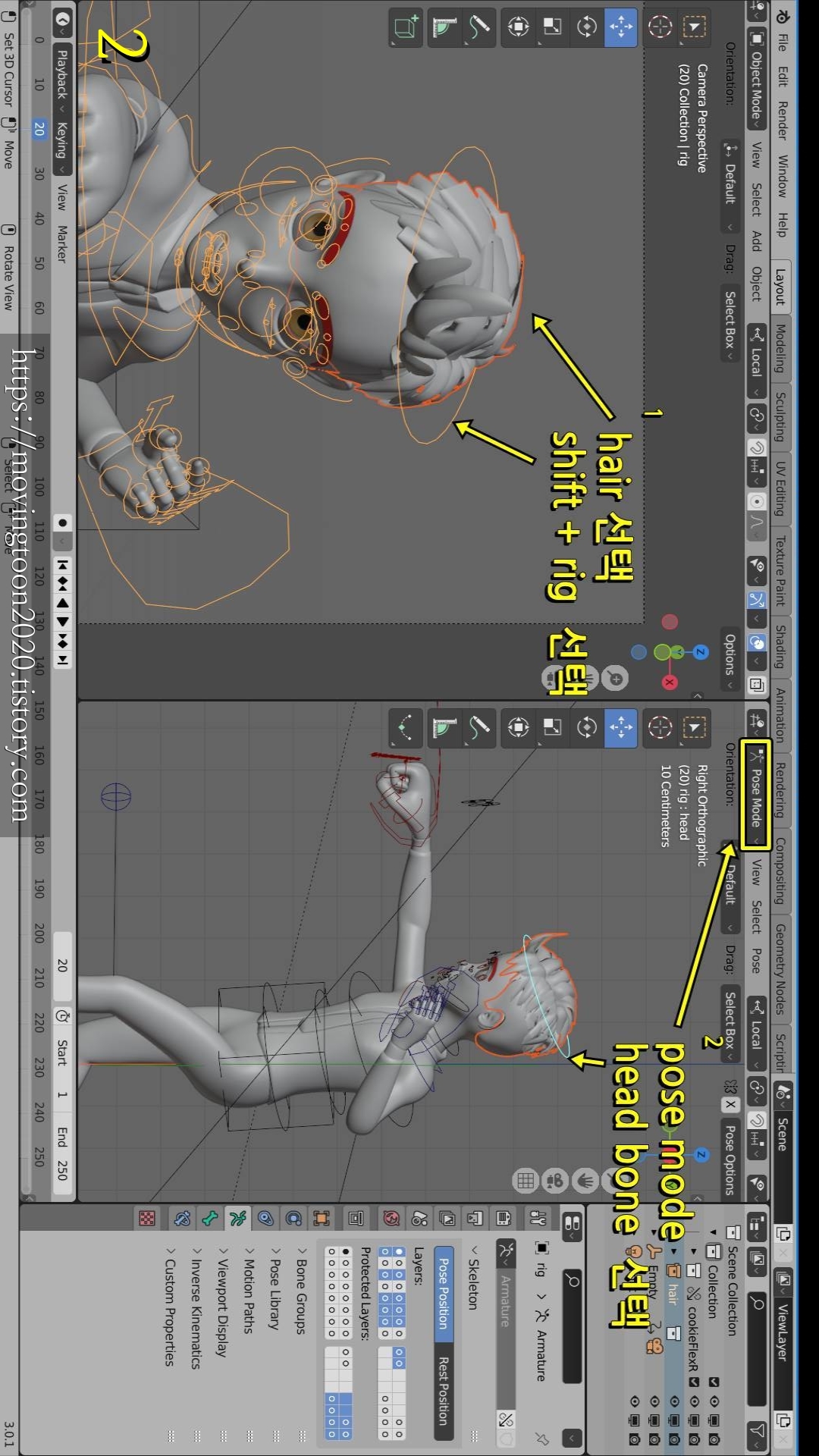Open the World properties tab
Viewport: 819px width, 1456px height.
click(x=391, y=1219)
